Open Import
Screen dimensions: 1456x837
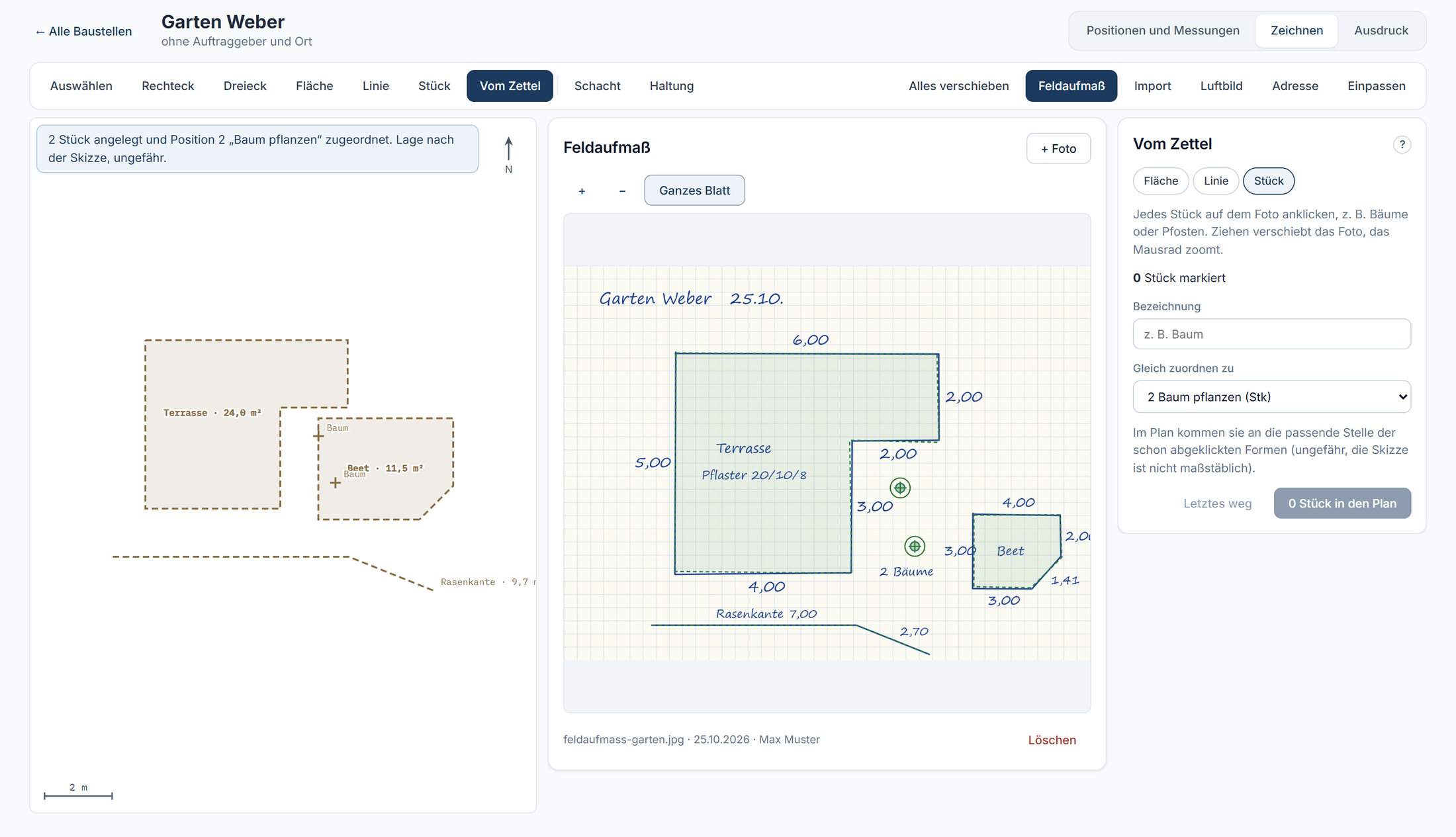click(x=1152, y=86)
